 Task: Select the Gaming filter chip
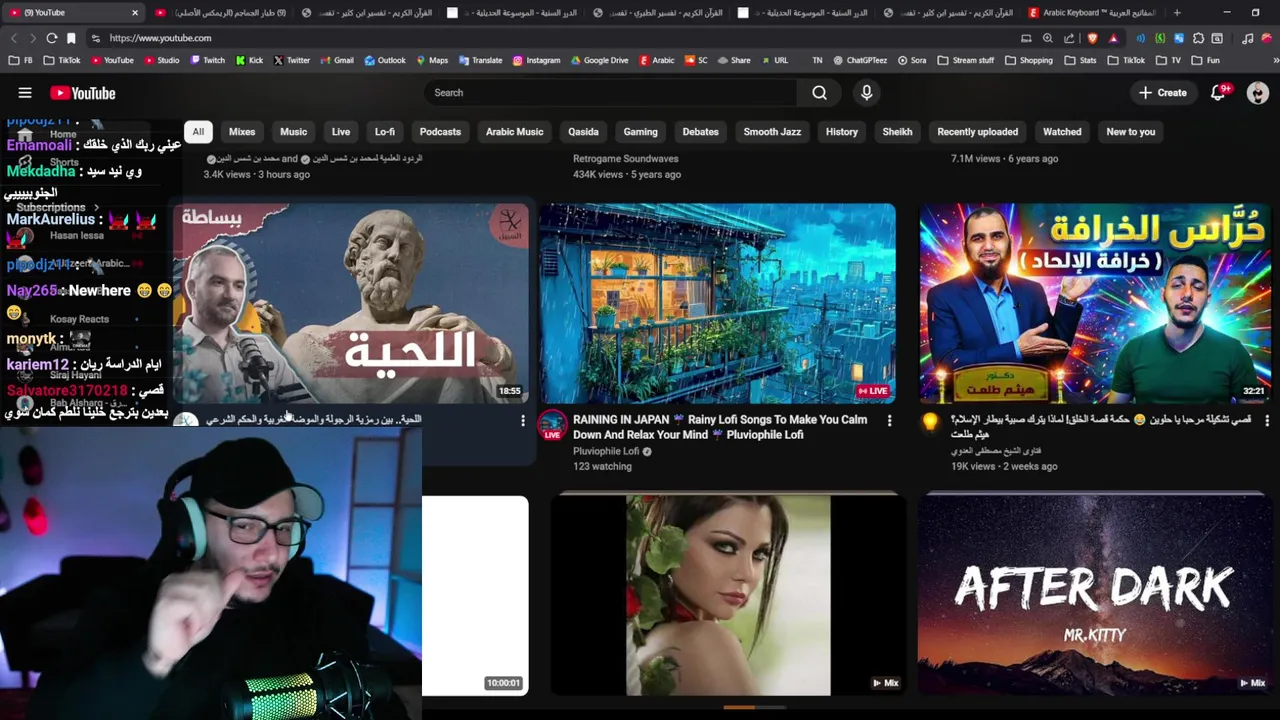(641, 132)
